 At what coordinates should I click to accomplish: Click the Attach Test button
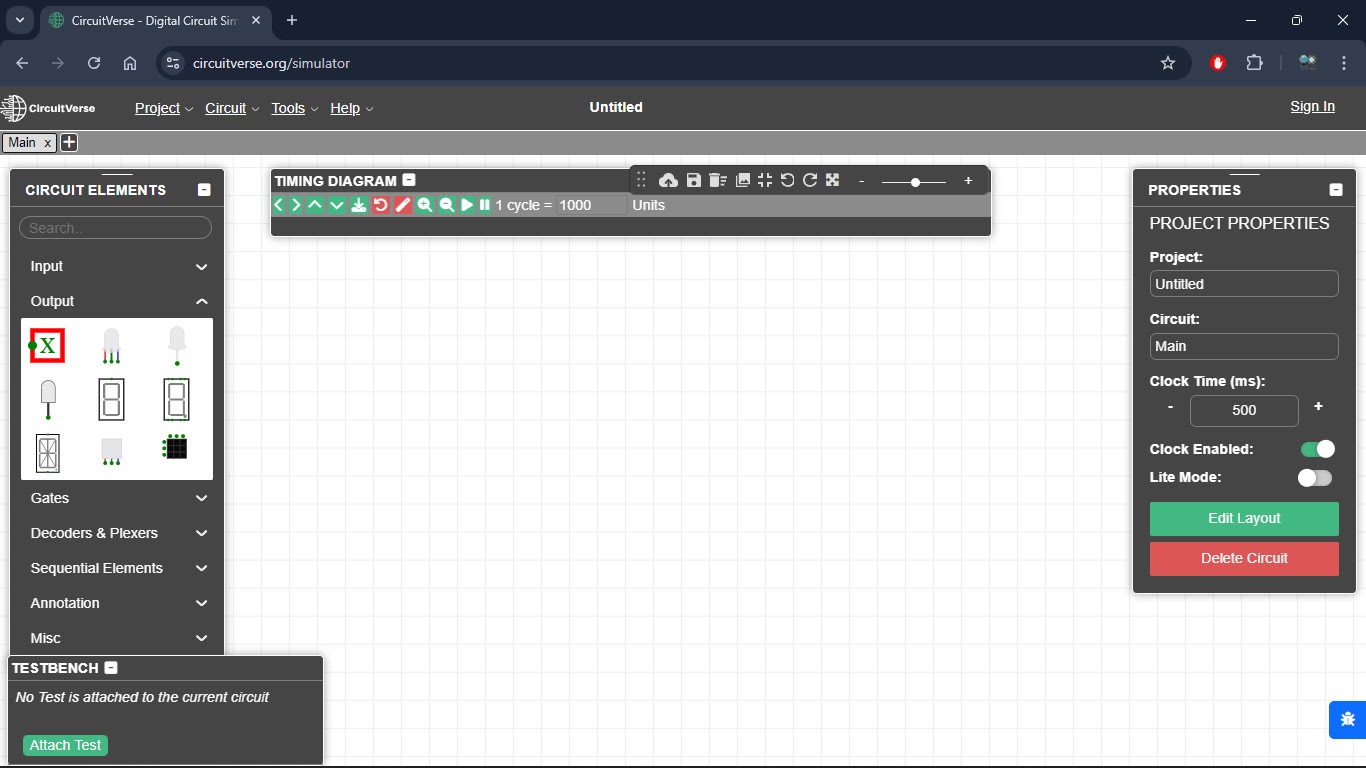65,745
